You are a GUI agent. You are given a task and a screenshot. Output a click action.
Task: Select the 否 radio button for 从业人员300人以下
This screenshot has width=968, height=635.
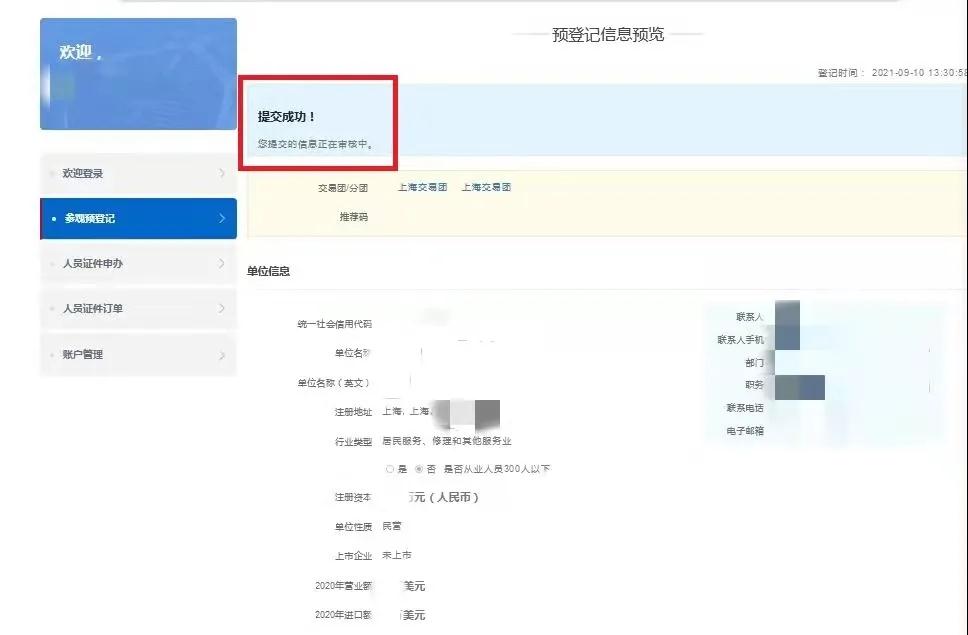419,469
